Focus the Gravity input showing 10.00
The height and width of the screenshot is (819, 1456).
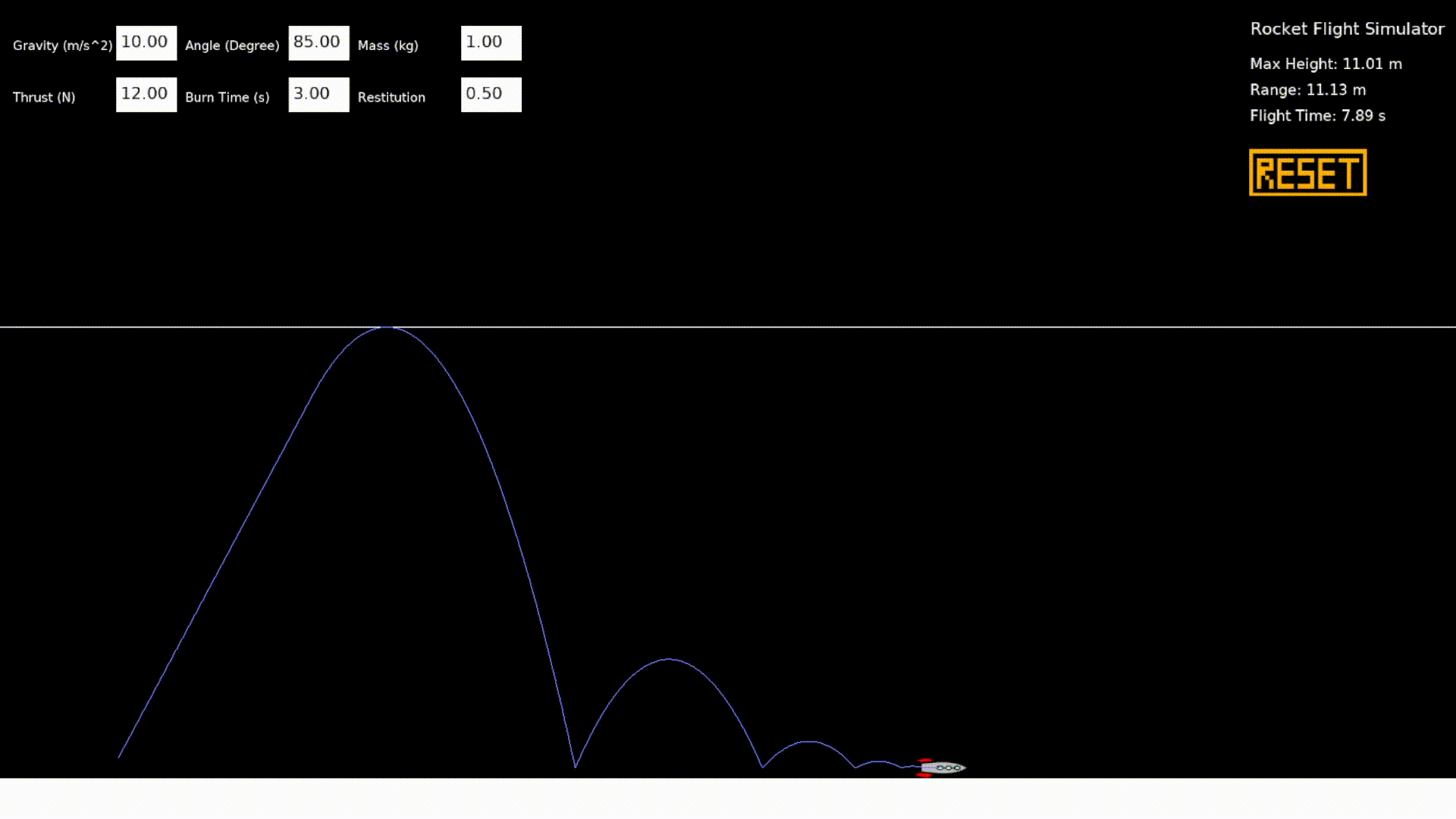(146, 43)
